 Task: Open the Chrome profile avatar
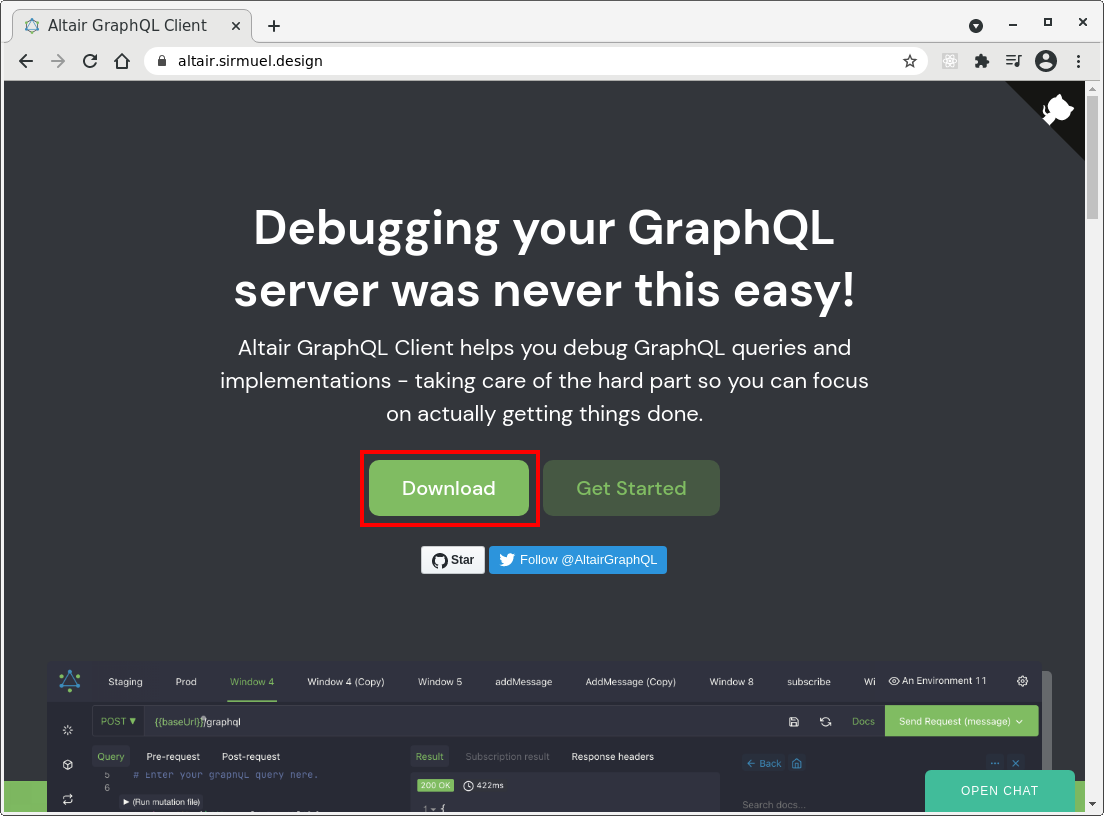click(x=1046, y=61)
